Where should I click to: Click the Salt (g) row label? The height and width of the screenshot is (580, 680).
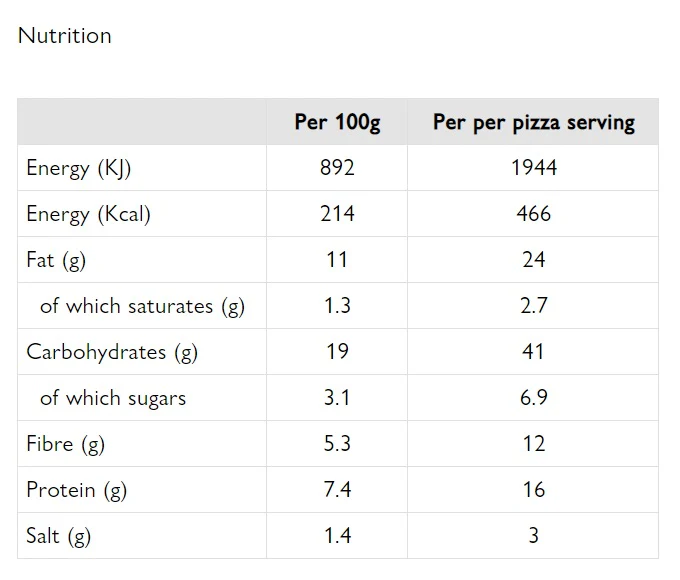(x=58, y=536)
